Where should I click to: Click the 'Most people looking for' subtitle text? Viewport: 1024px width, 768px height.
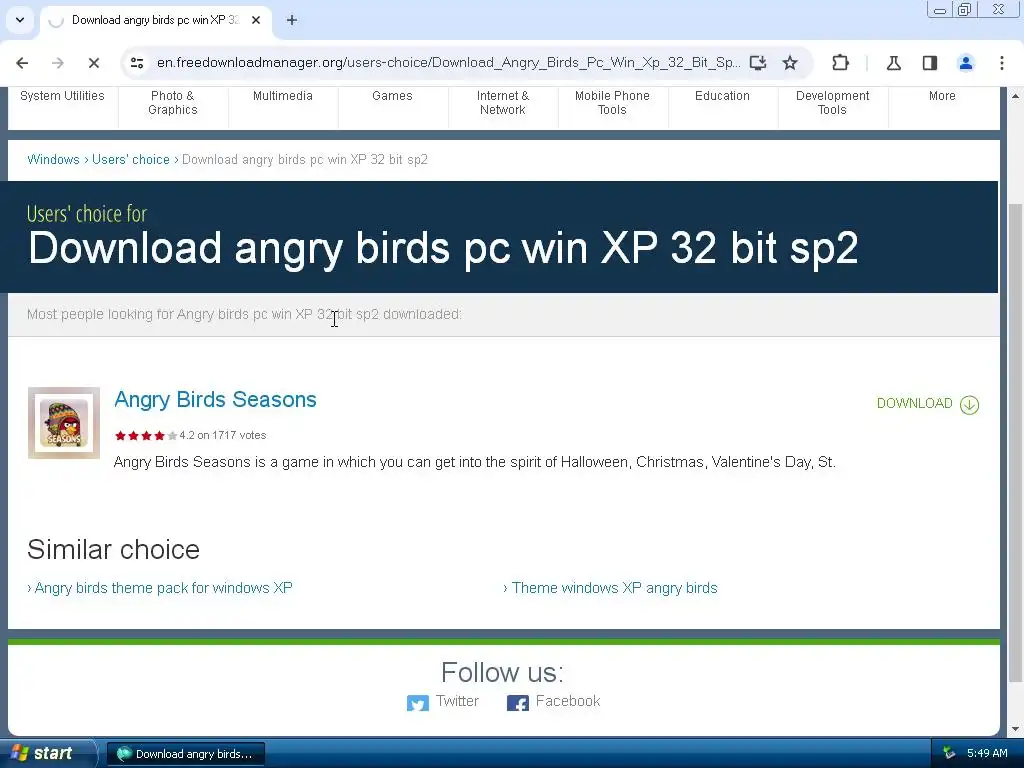click(244, 314)
